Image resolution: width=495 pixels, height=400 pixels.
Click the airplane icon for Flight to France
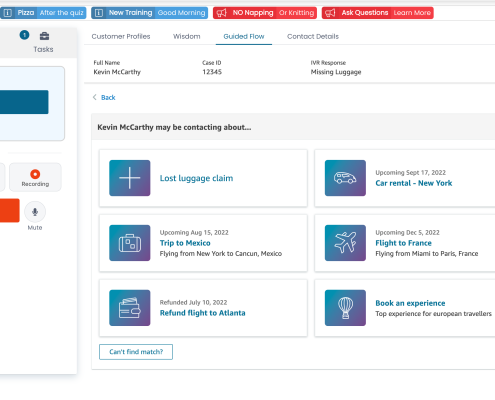tap(345, 243)
